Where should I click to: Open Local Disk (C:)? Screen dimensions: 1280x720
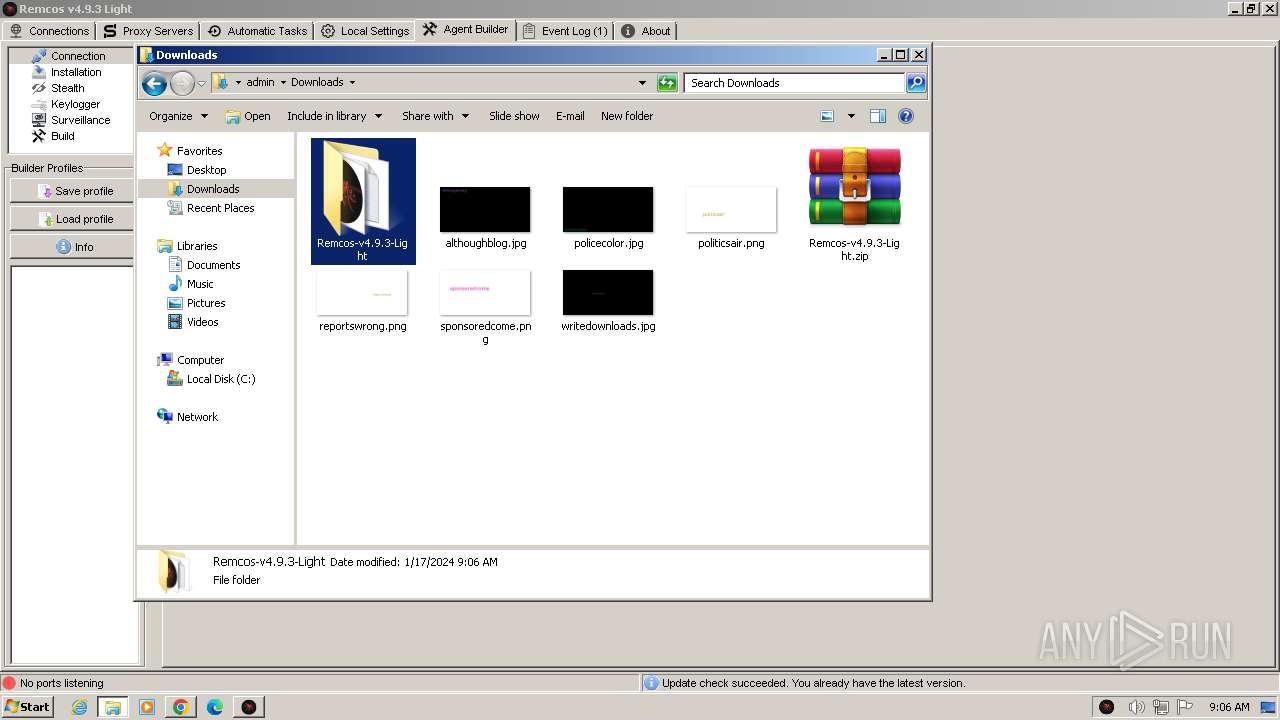tap(220, 379)
